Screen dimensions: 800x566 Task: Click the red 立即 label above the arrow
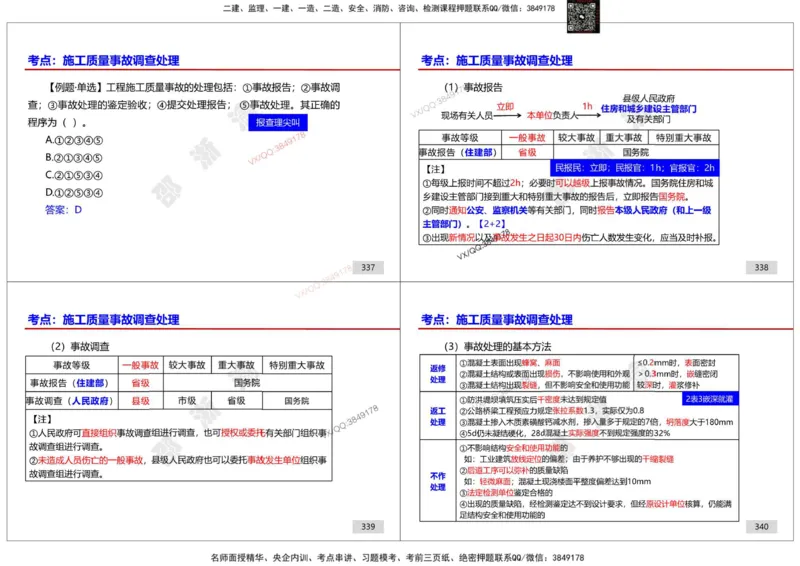tap(505, 106)
